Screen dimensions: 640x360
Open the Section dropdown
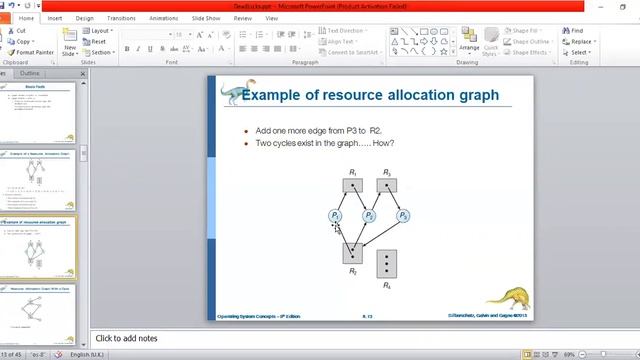click(x=99, y=52)
